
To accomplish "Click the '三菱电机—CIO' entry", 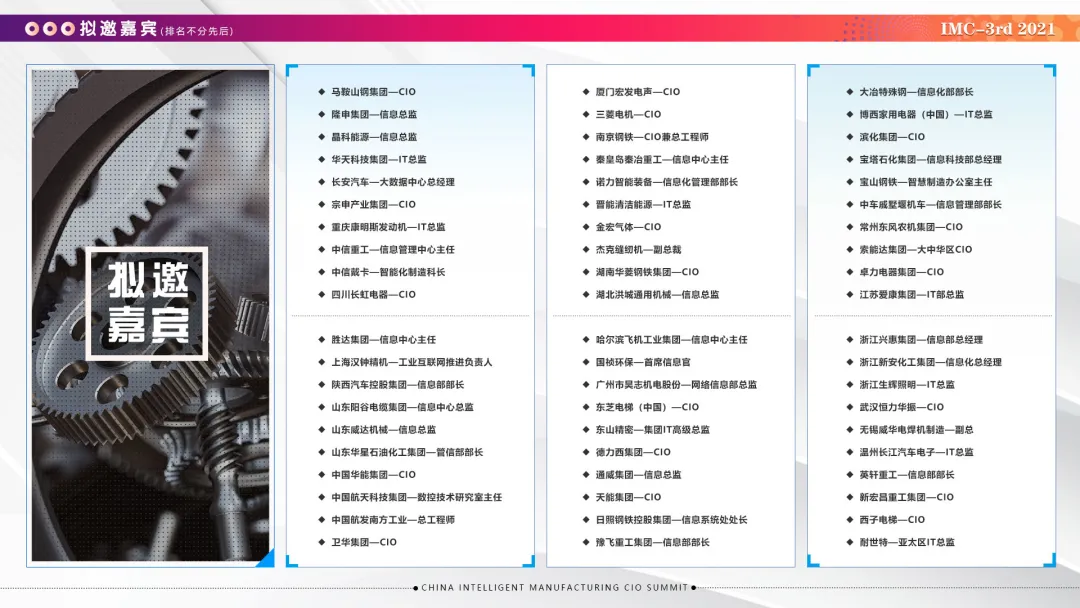I will 628,114.
